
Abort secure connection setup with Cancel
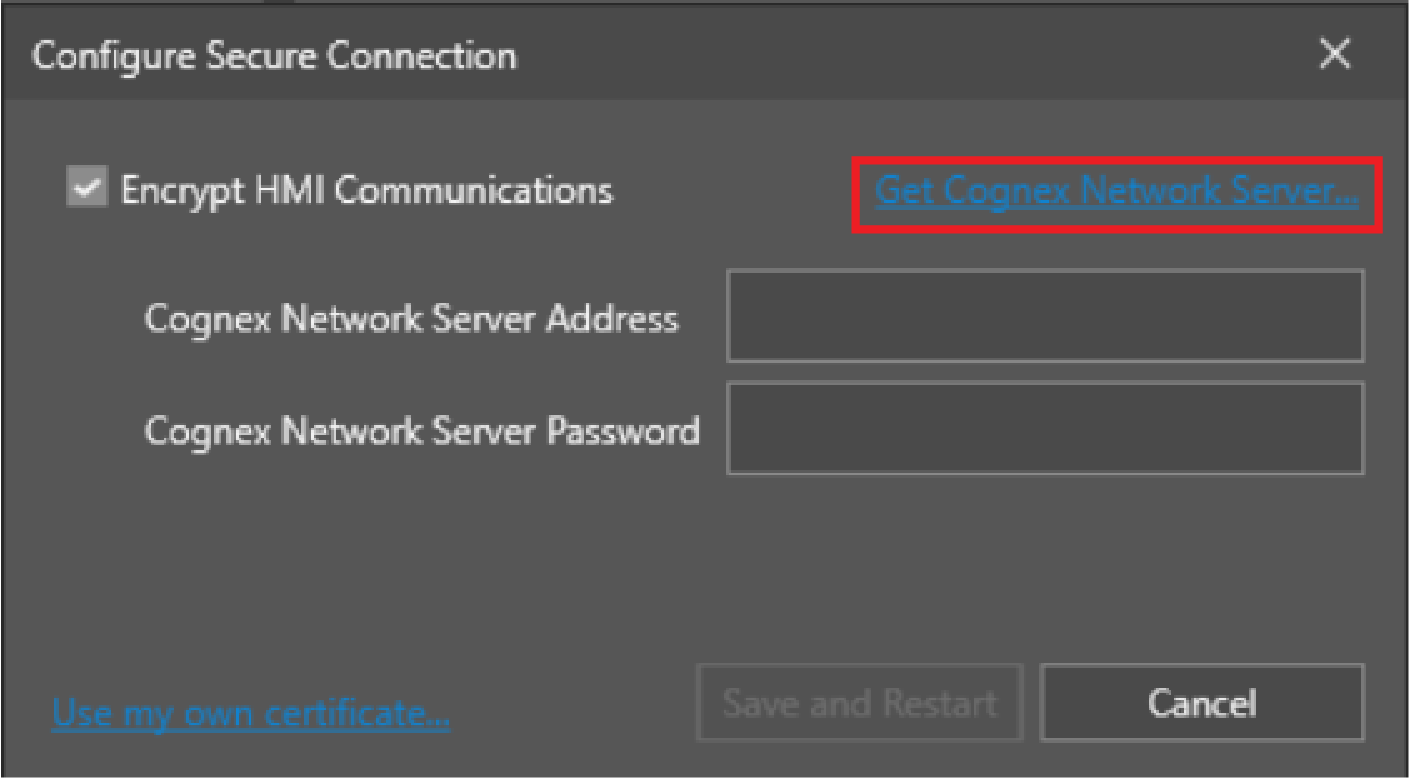pyautogui.click(x=1201, y=704)
